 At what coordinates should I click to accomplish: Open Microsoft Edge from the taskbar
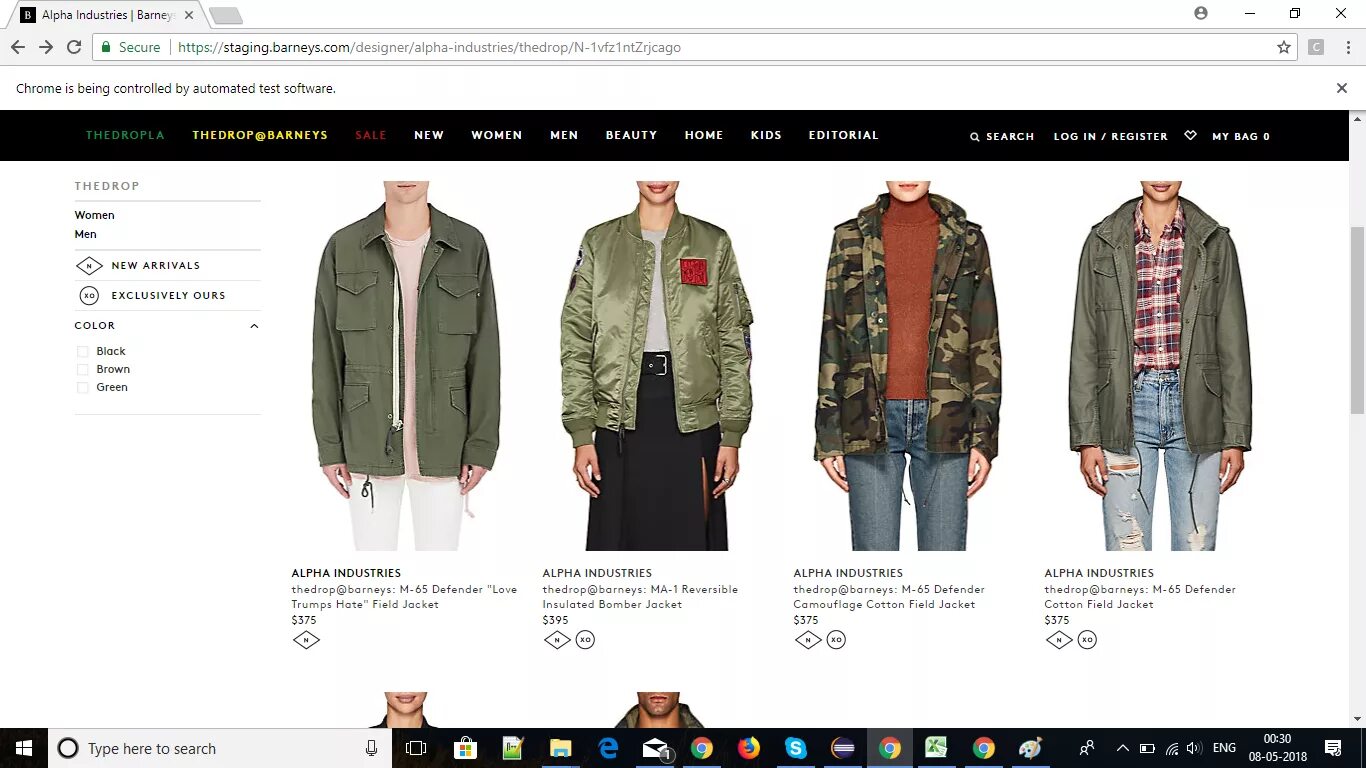point(608,748)
